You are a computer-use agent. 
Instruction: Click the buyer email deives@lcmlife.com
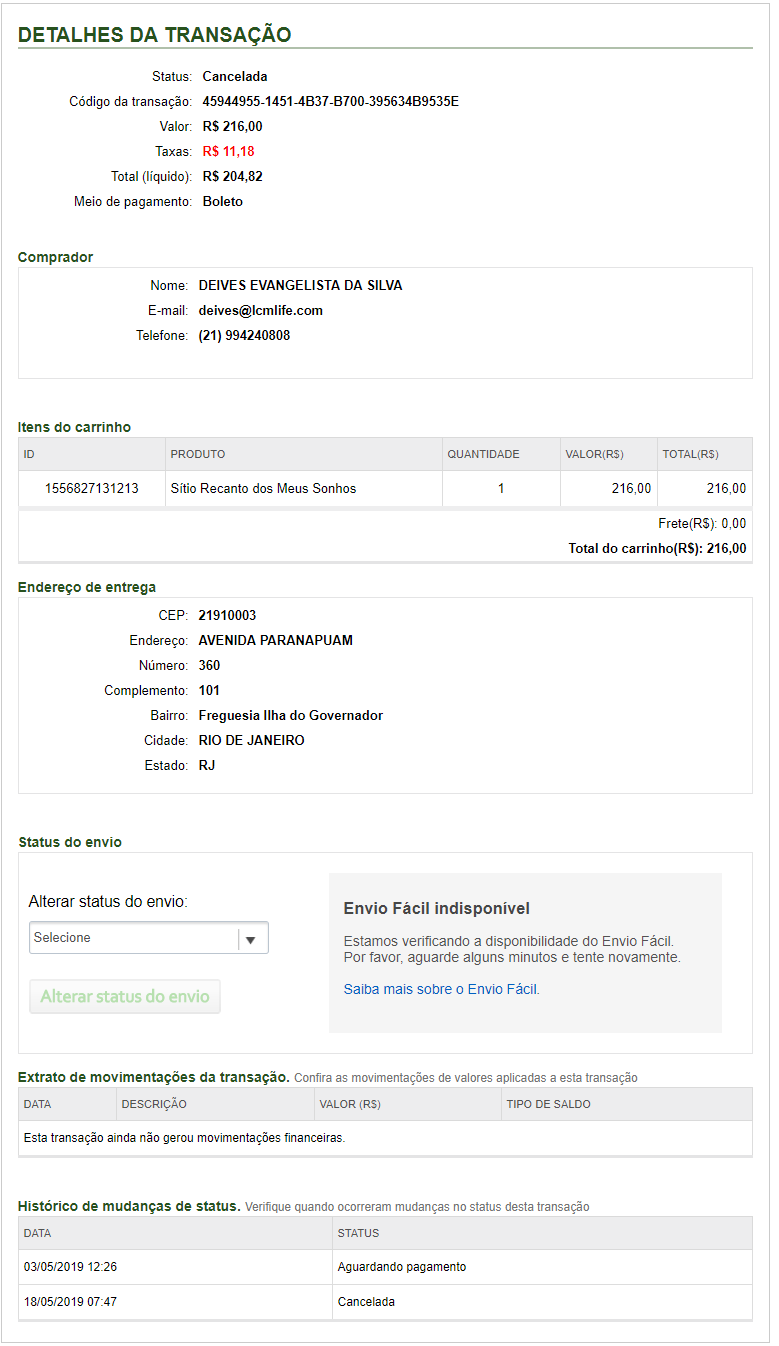261,310
